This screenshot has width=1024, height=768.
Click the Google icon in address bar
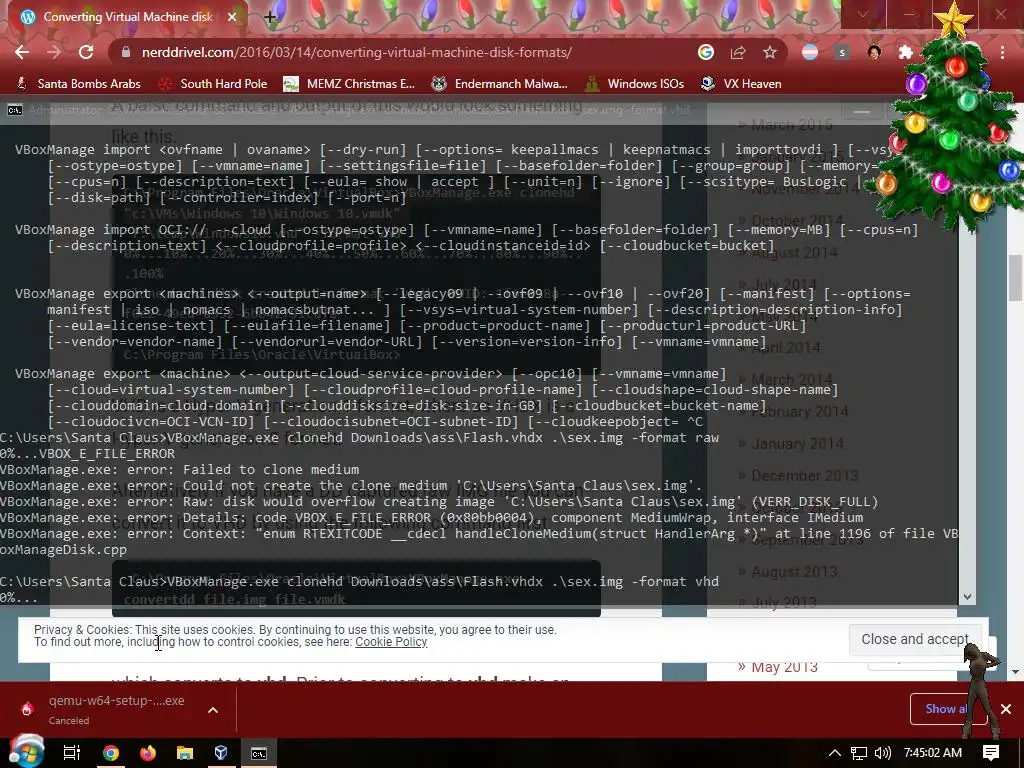(705, 52)
